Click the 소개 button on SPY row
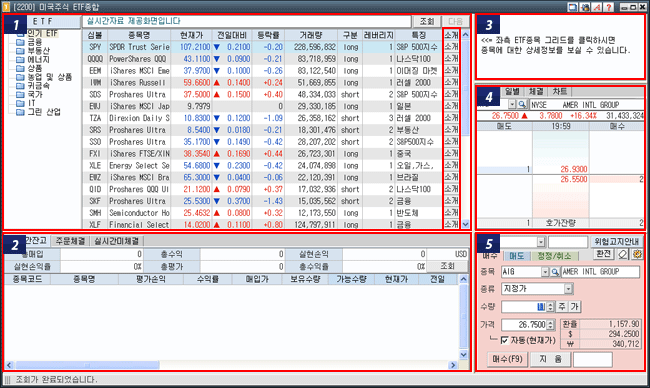Viewport: 650px width, 388px height. tap(451, 47)
